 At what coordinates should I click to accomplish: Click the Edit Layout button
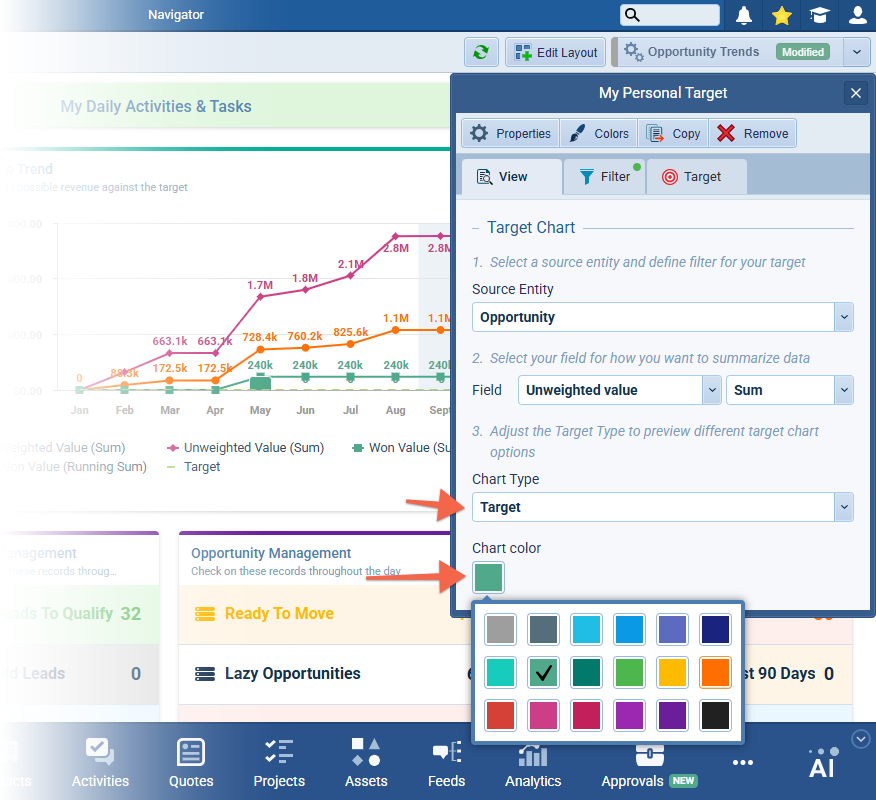(556, 52)
